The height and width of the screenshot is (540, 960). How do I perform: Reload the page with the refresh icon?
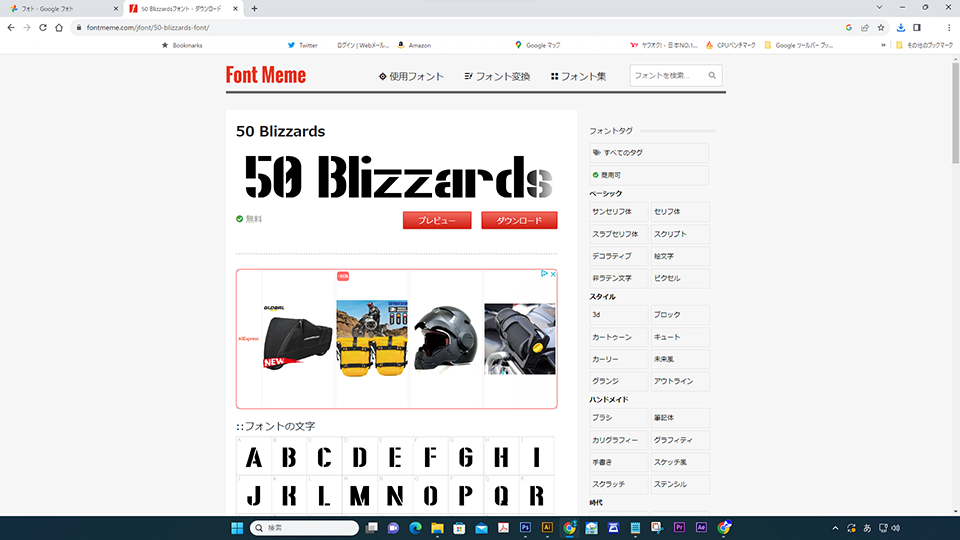click(43, 28)
